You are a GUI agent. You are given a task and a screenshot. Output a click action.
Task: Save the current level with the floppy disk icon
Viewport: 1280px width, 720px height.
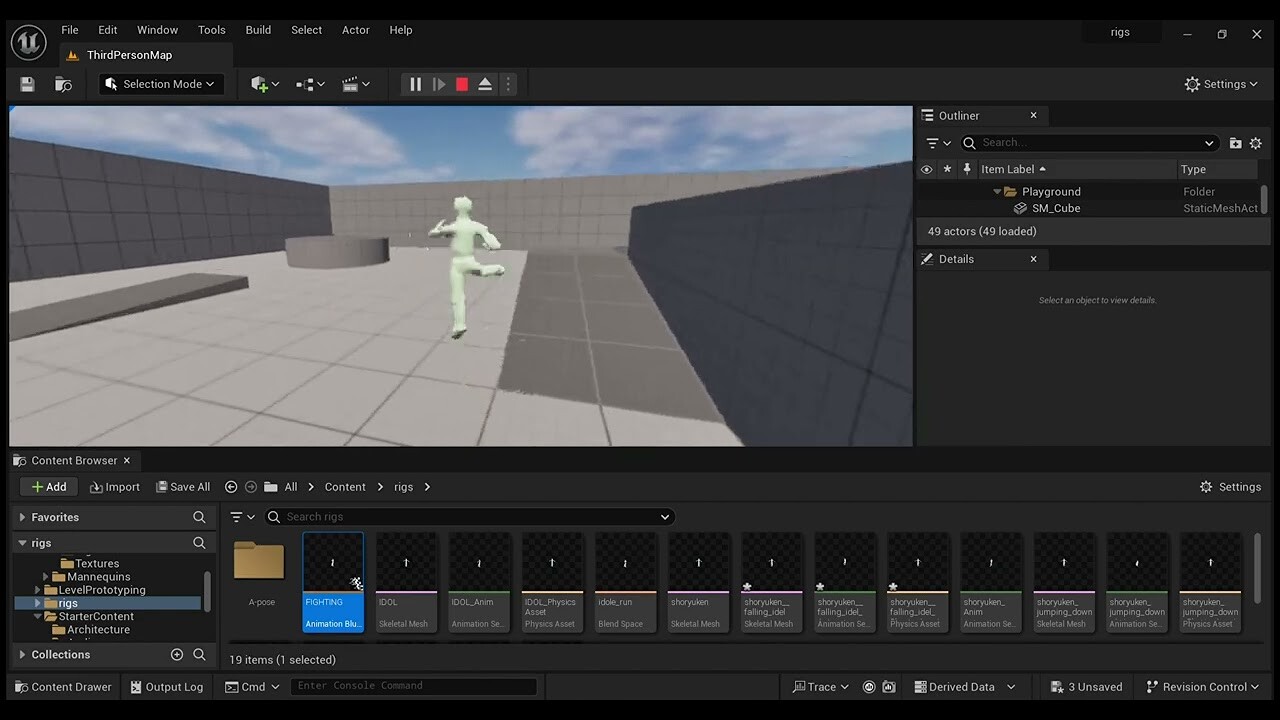click(x=27, y=85)
